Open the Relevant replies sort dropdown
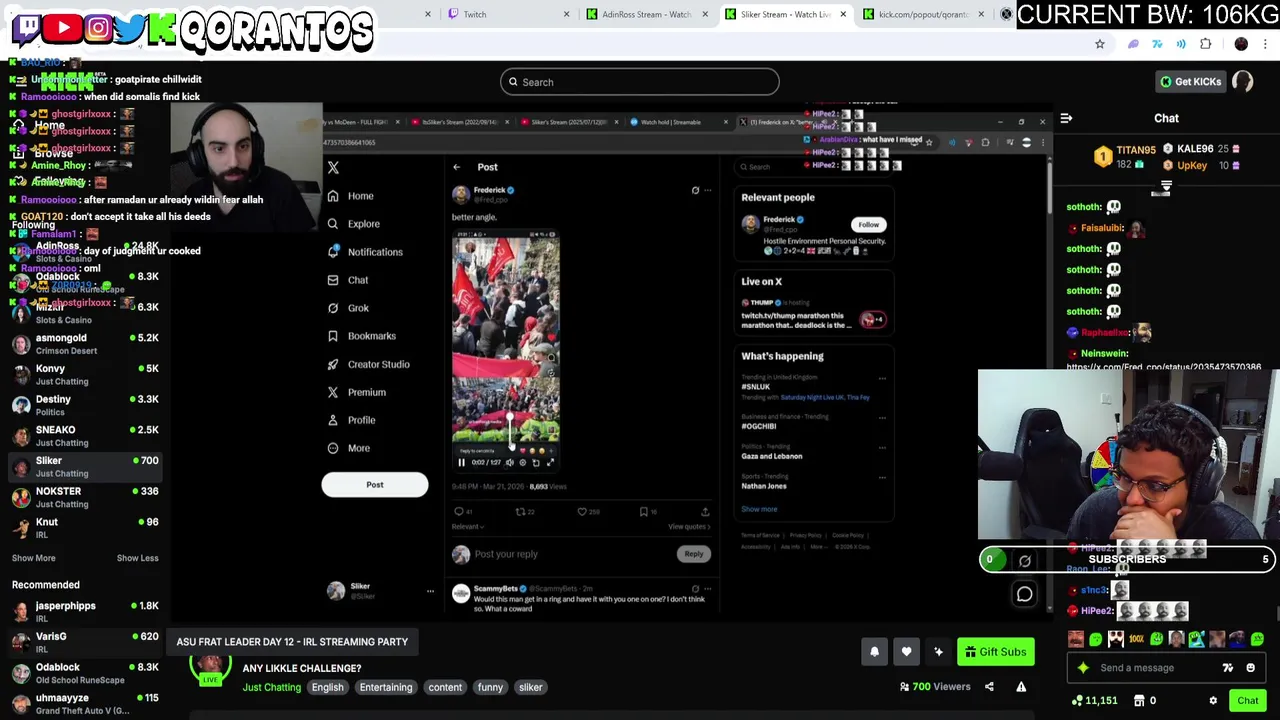This screenshot has height=720, width=1280. 468,527
